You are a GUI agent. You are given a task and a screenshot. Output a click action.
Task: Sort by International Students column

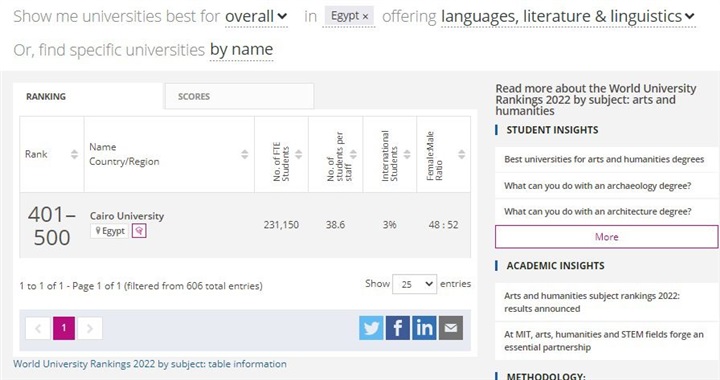click(407, 154)
